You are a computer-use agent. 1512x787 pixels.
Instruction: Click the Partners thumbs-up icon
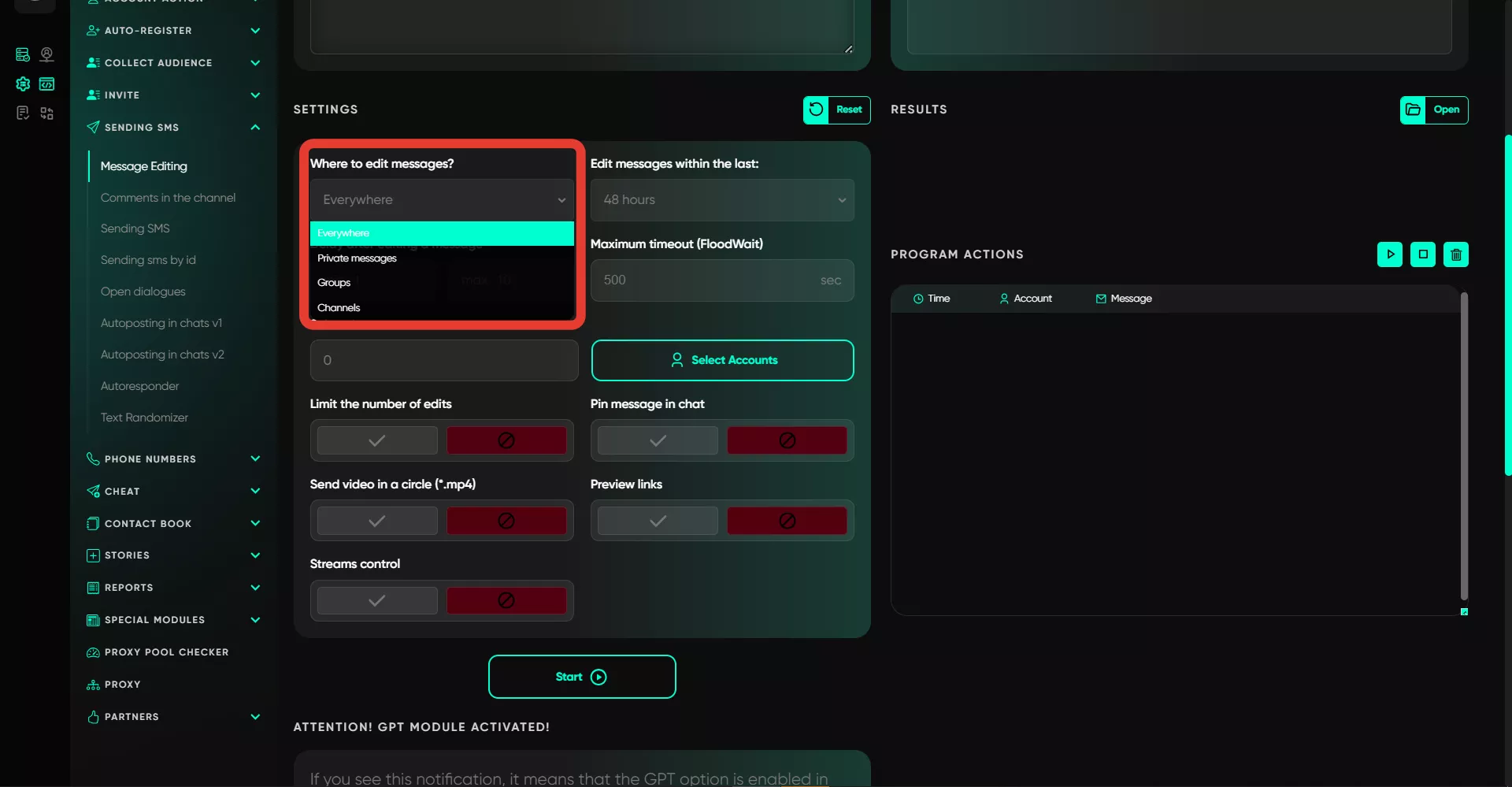(93, 717)
